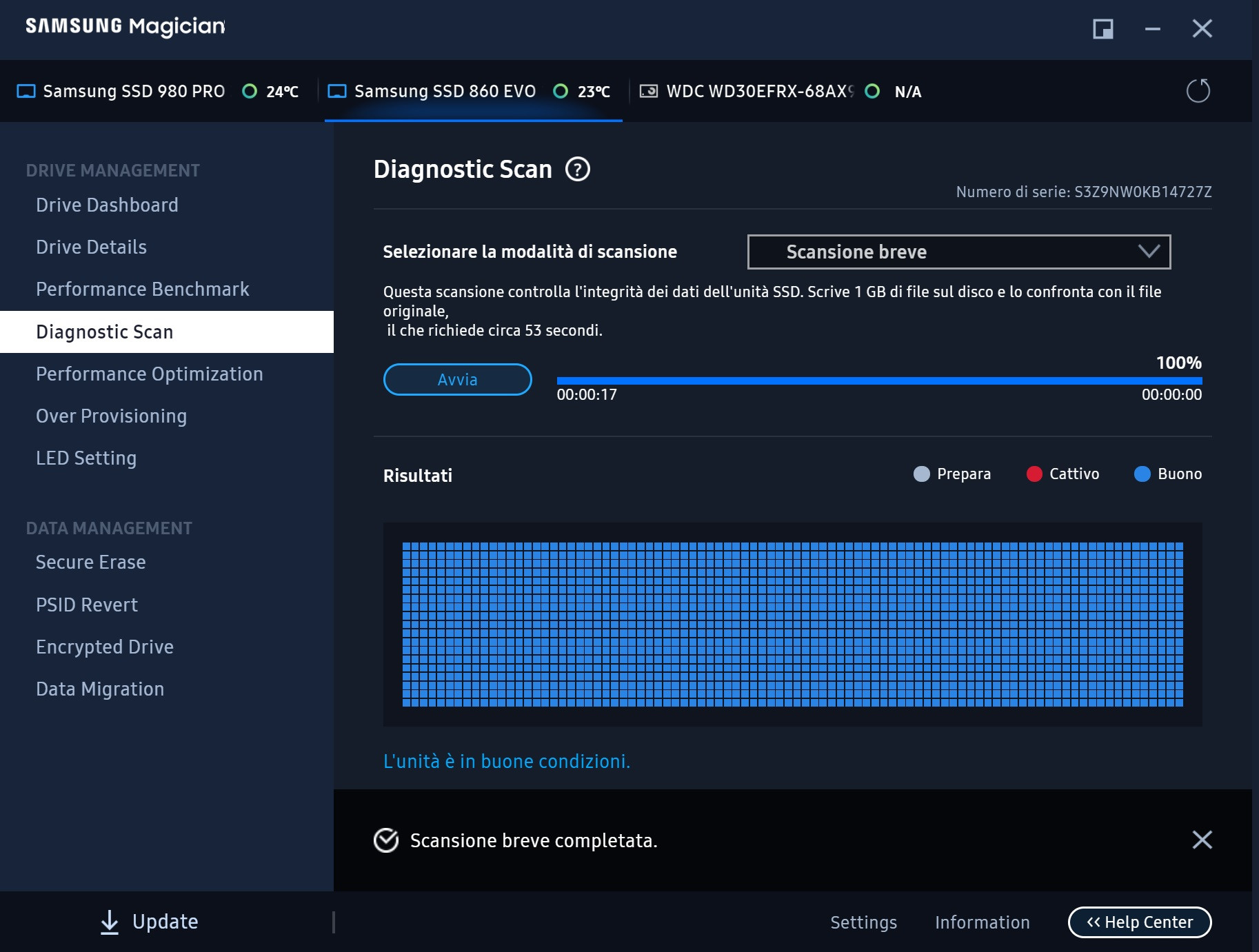
Task: Click the refresh drives icon
Action: pyautogui.click(x=1198, y=91)
